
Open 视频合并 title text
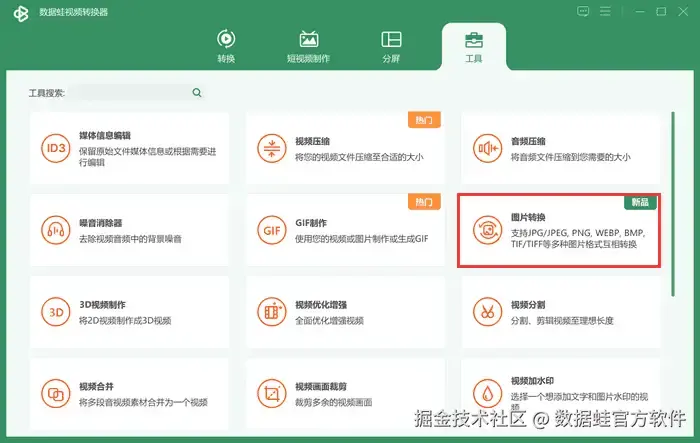pos(96,386)
